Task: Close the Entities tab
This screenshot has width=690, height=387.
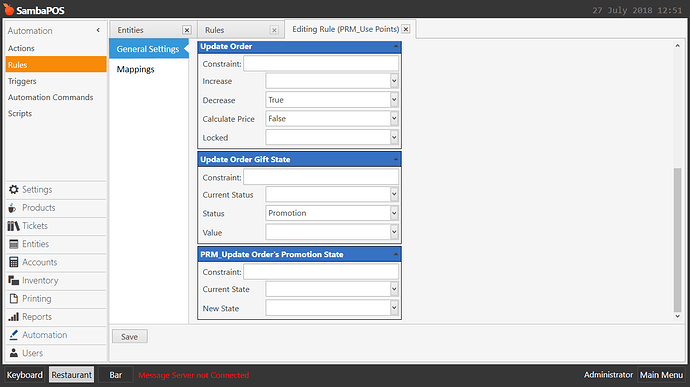Action: tap(187, 30)
